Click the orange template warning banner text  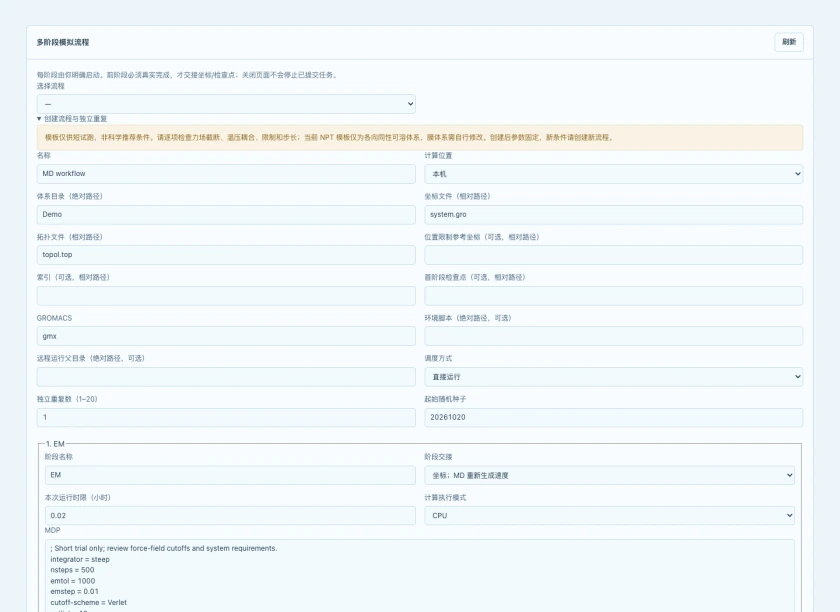tap(328, 138)
